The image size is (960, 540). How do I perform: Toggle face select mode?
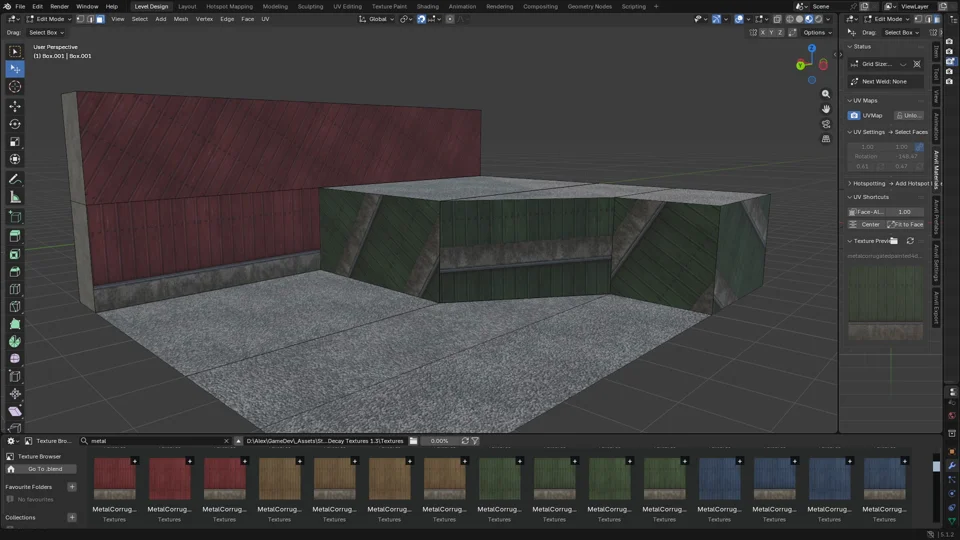[x=100, y=19]
